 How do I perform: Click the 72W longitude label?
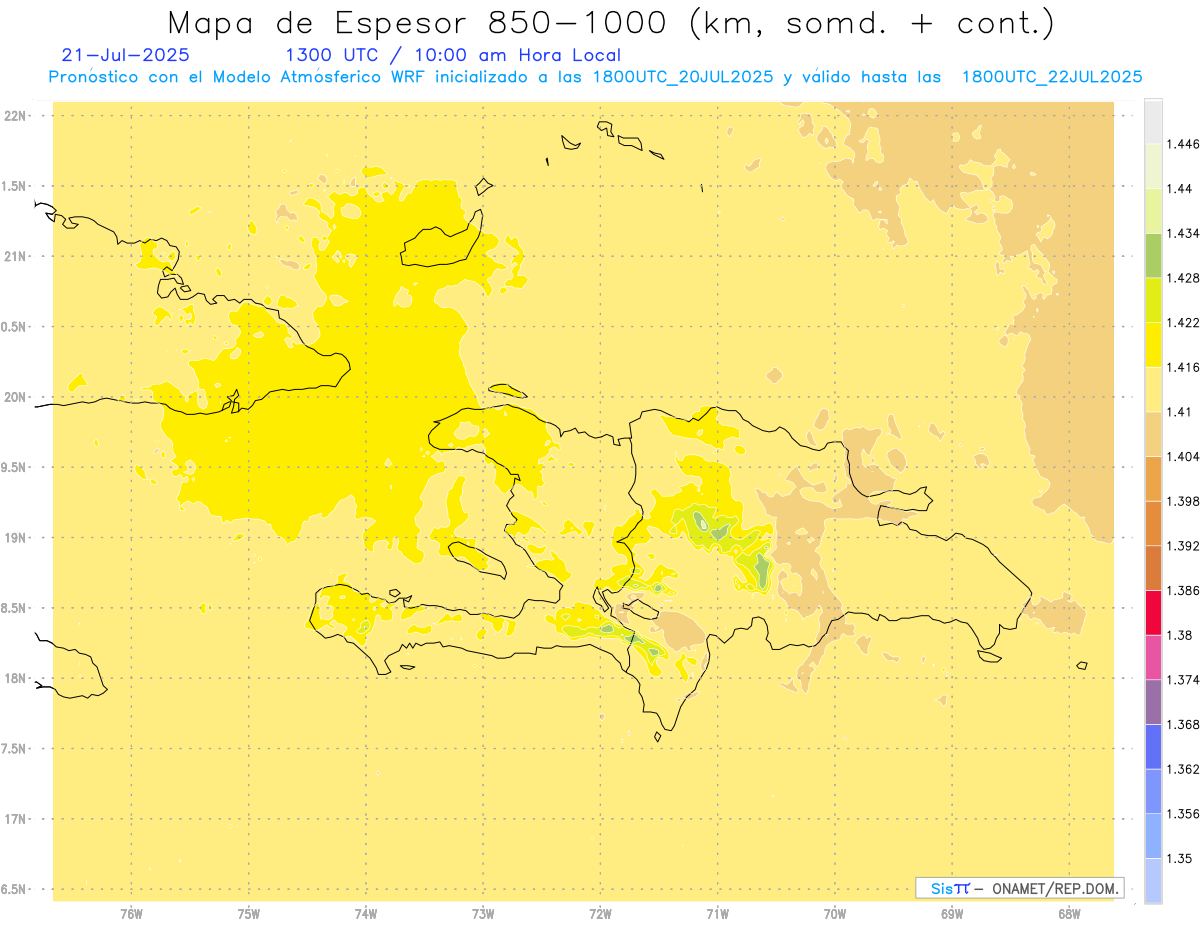point(600,914)
